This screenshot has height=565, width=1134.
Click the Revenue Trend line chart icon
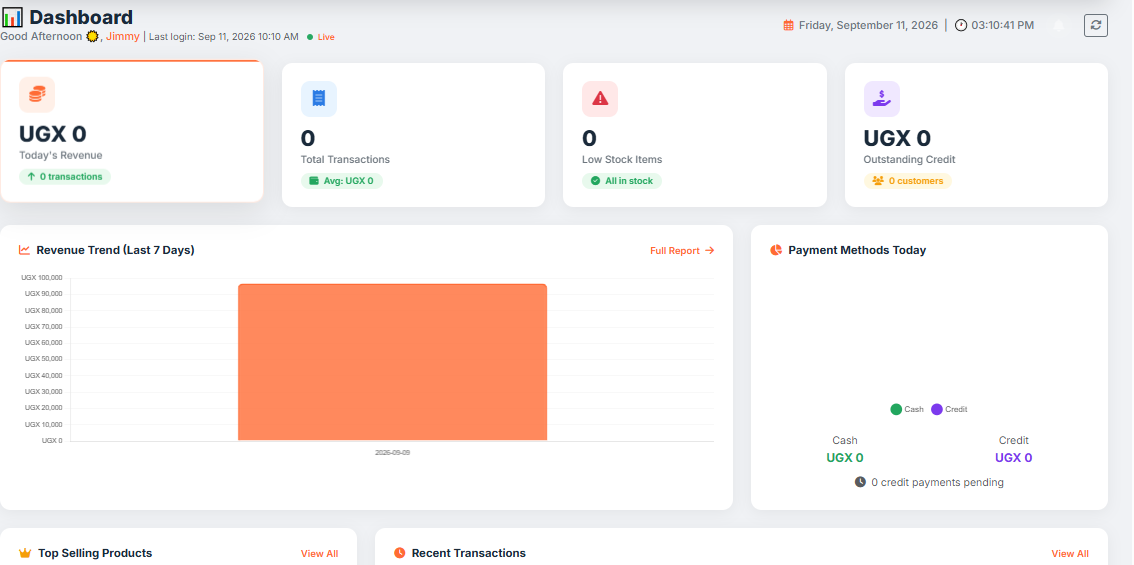point(25,250)
